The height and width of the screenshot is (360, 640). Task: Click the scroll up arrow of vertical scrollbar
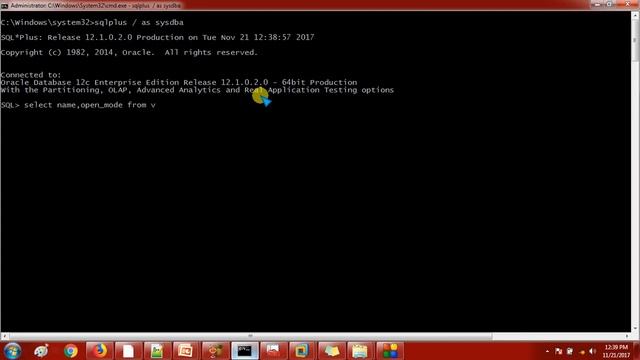click(x=635, y=16)
